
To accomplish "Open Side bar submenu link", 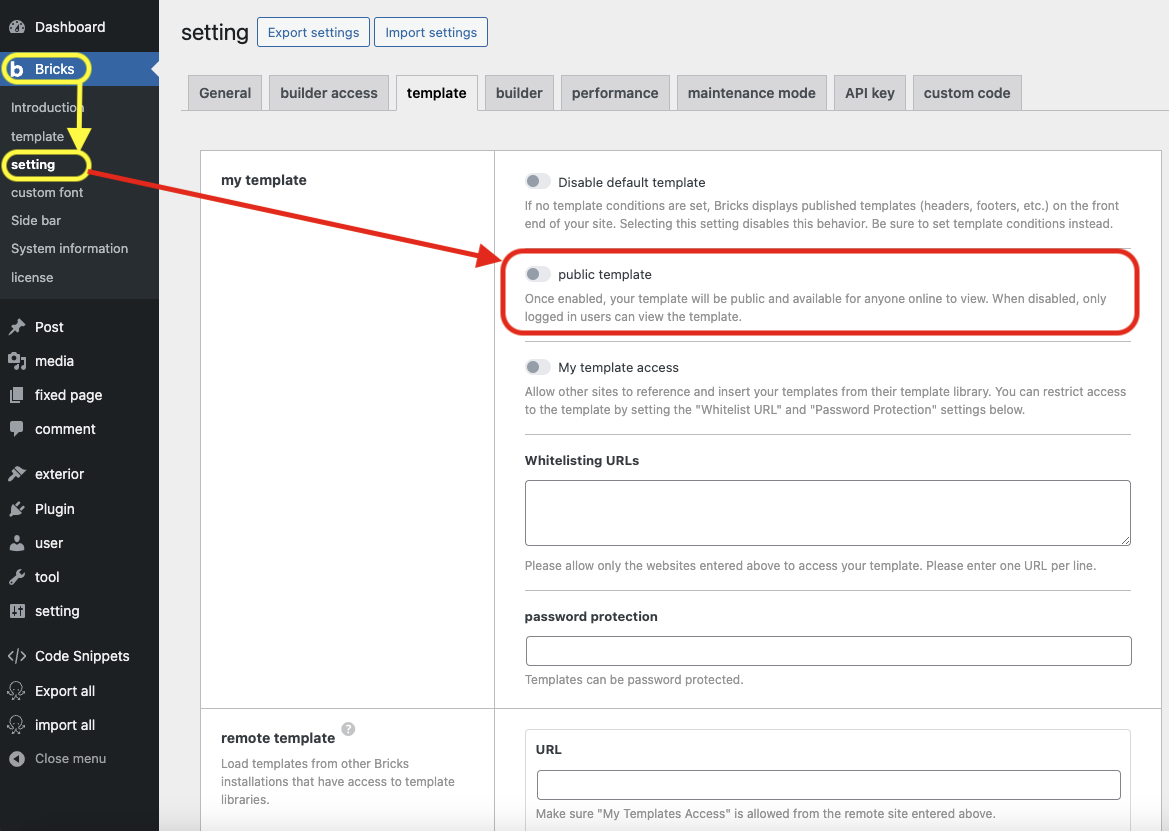I will pyautogui.click(x=36, y=221).
